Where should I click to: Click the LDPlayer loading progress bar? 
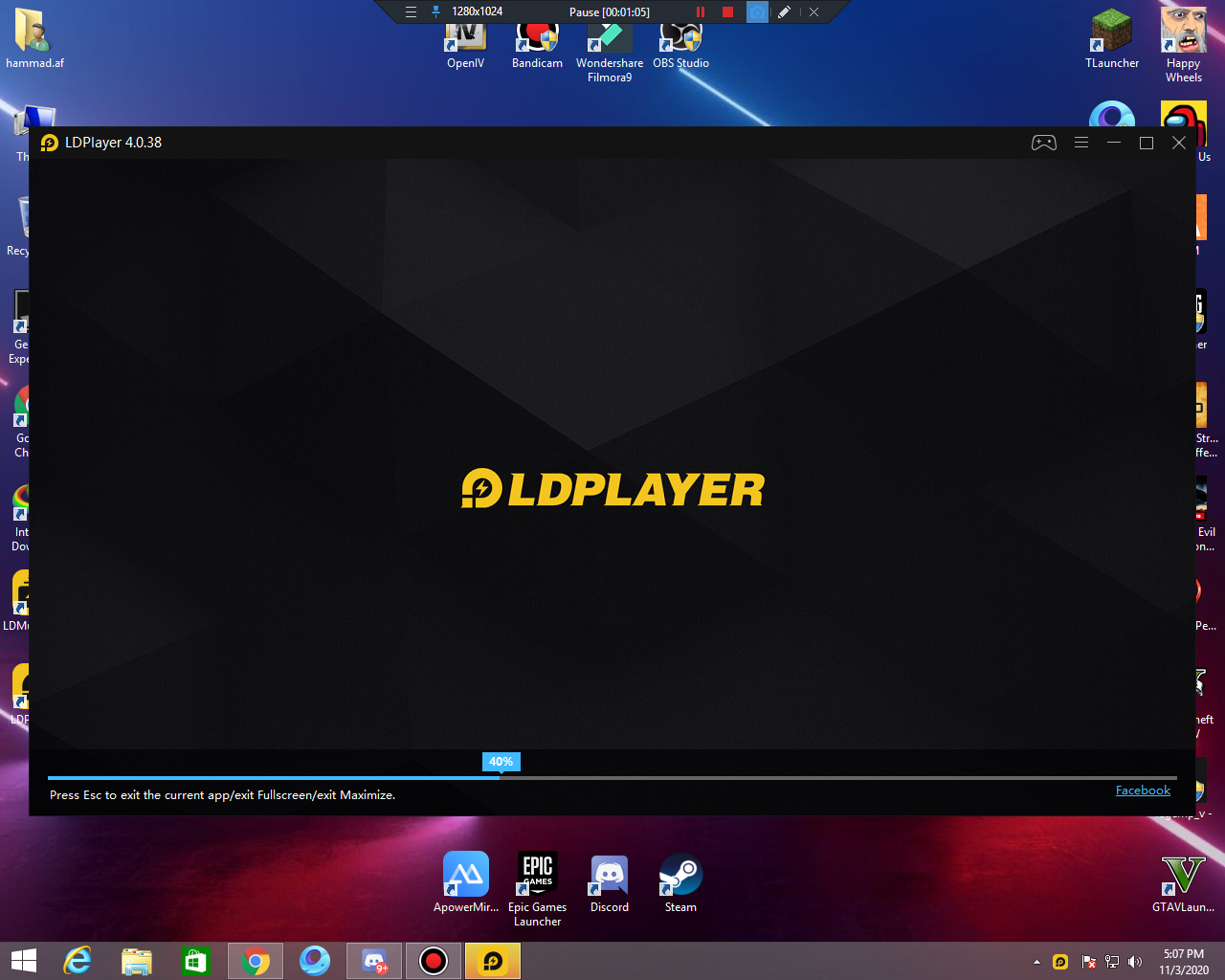[612, 778]
